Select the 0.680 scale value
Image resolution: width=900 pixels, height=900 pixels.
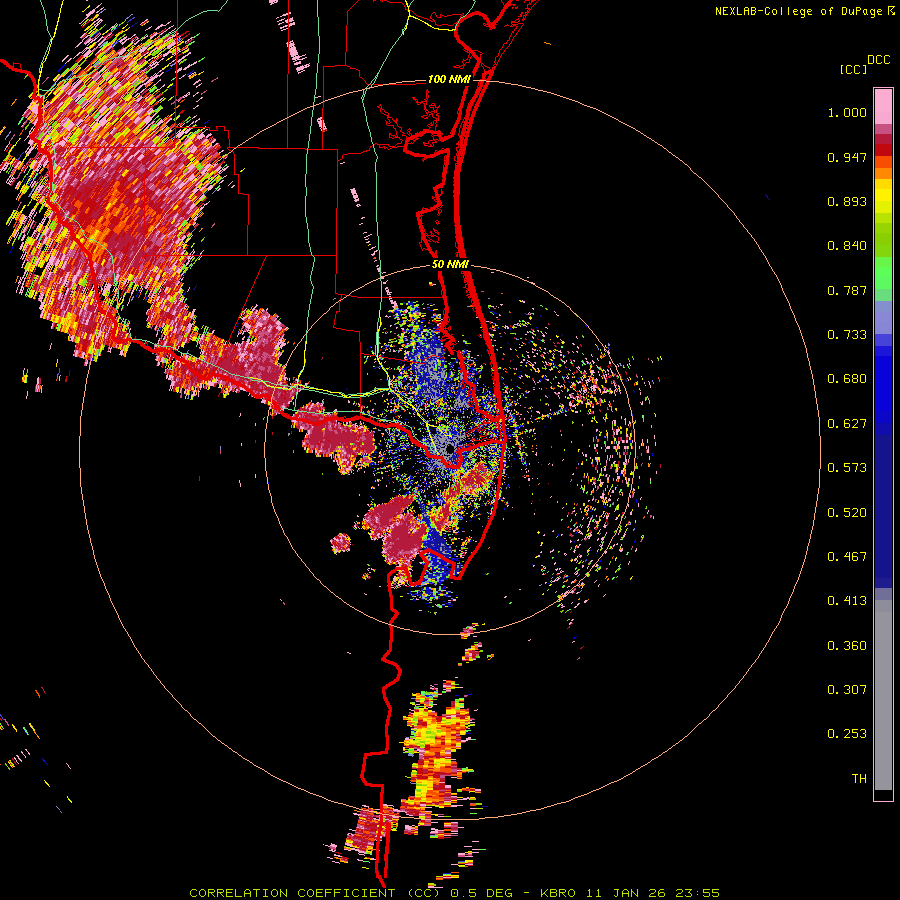847,379
